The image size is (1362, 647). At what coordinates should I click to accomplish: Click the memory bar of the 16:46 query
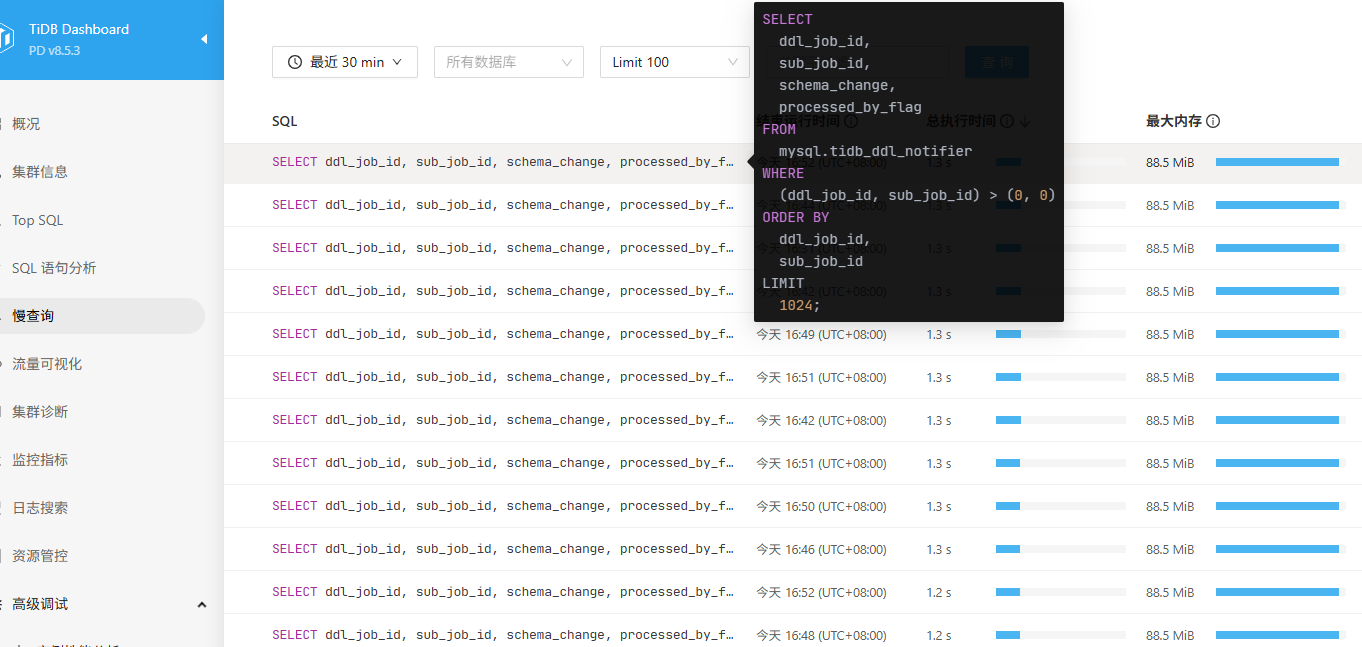click(x=1277, y=549)
